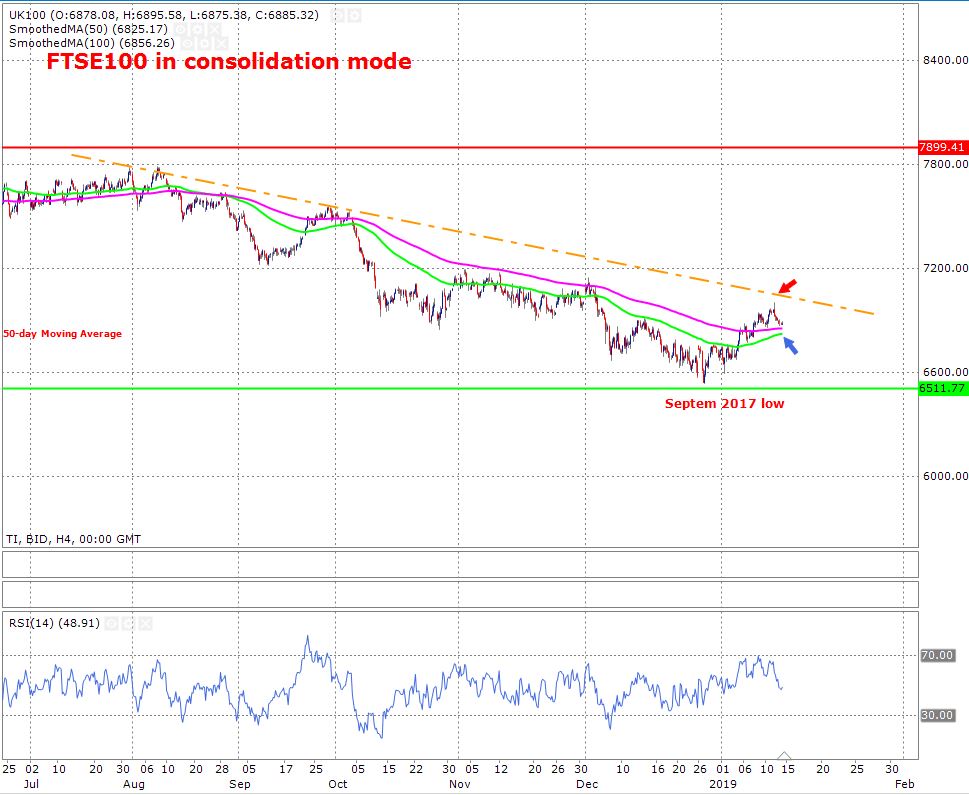The width and height of the screenshot is (969, 795).
Task: Expand the second empty pane above RSI
Action: (460, 593)
